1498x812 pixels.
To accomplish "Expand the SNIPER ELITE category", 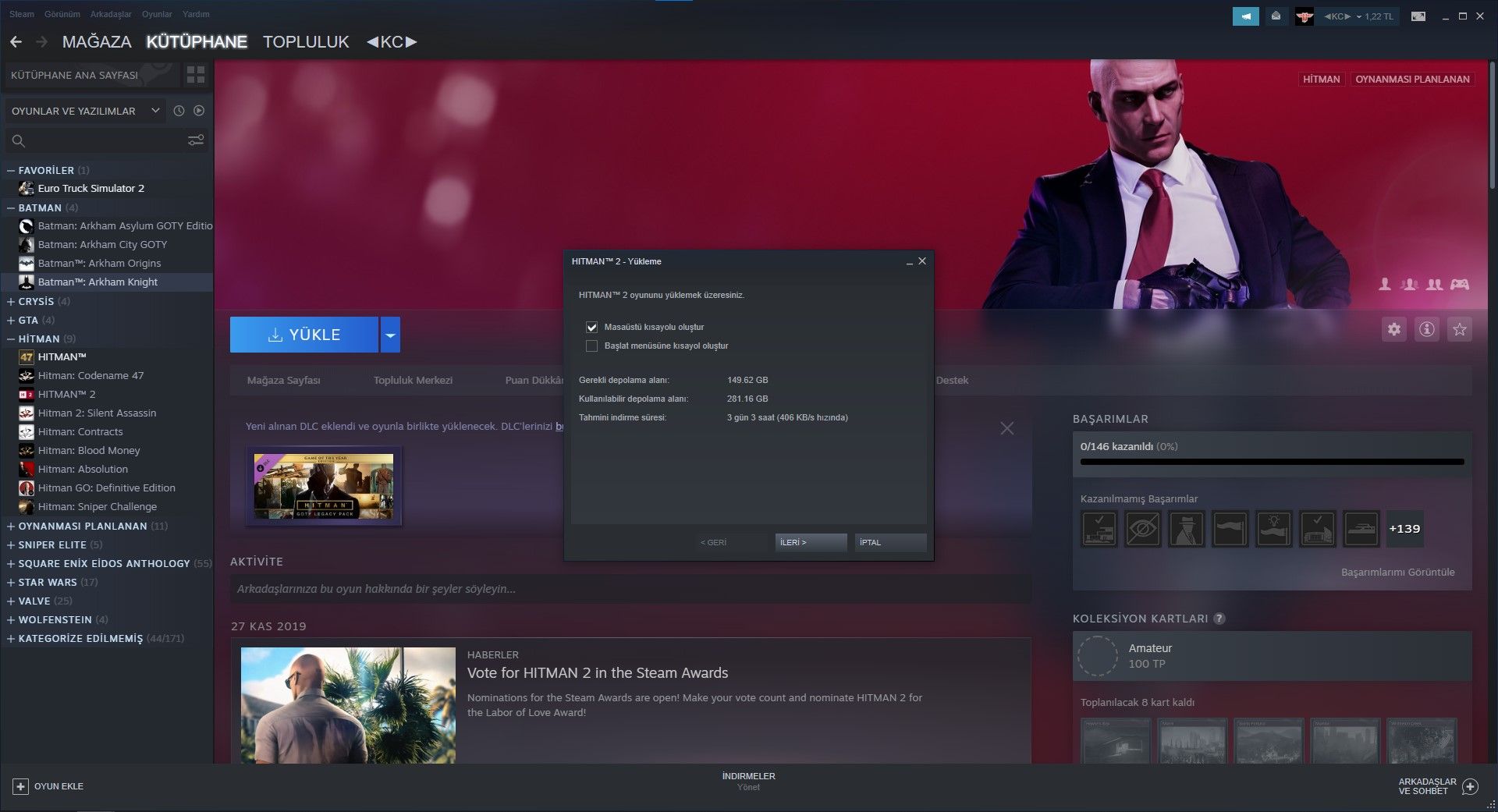I will coord(11,544).
